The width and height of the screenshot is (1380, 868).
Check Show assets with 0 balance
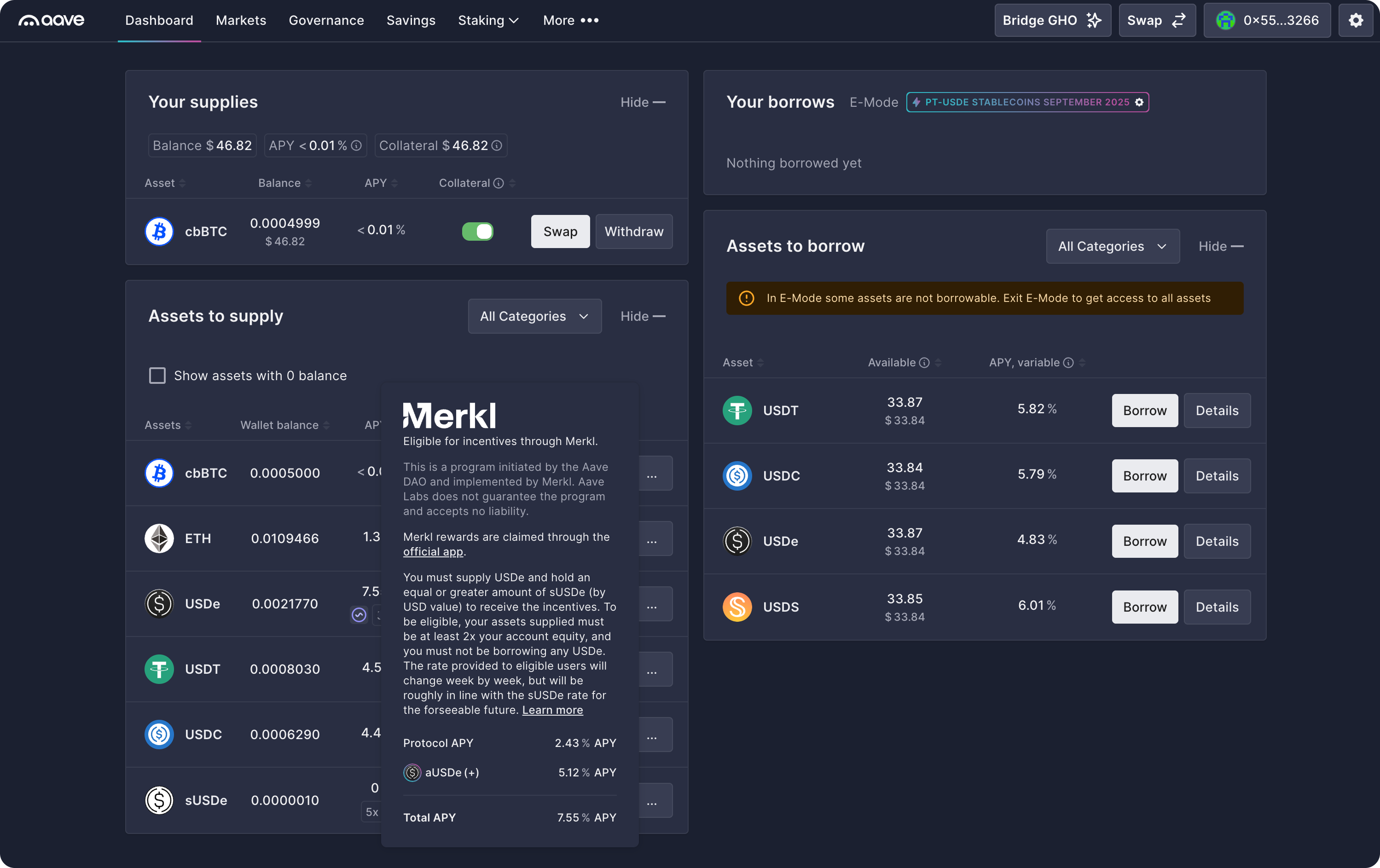157,375
